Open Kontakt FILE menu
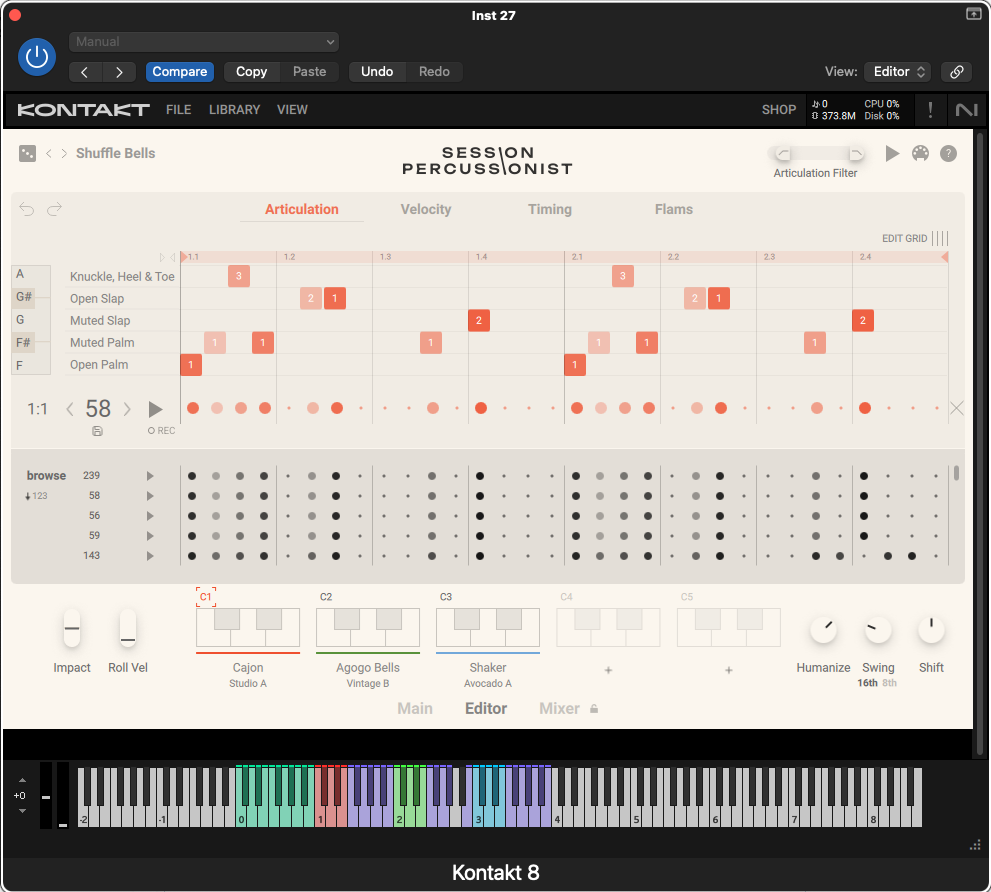991x892 pixels. (178, 110)
